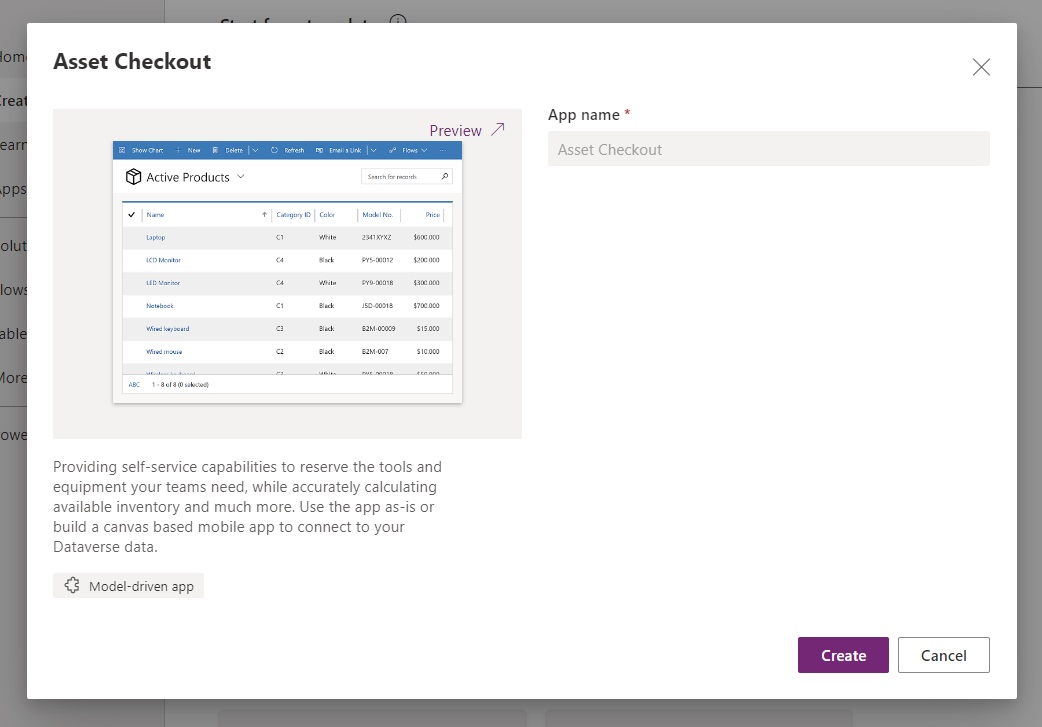This screenshot has width=1042, height=727.
Task: Click the Refresh icon in preview toolbar
Action: (274, 150)
